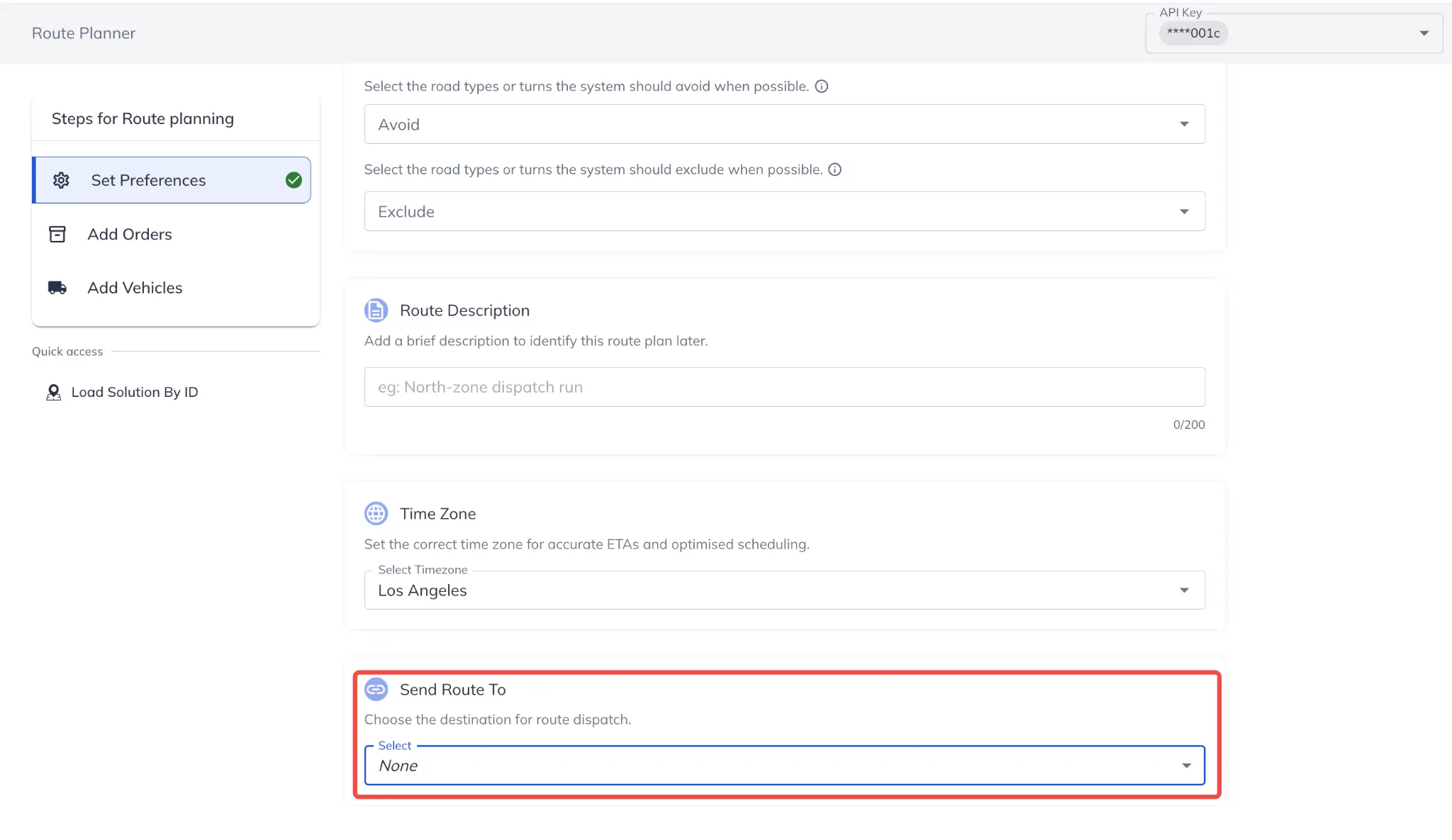Click the ****001c API key chip
The image size is (1452, 840).
(1193, 33)
